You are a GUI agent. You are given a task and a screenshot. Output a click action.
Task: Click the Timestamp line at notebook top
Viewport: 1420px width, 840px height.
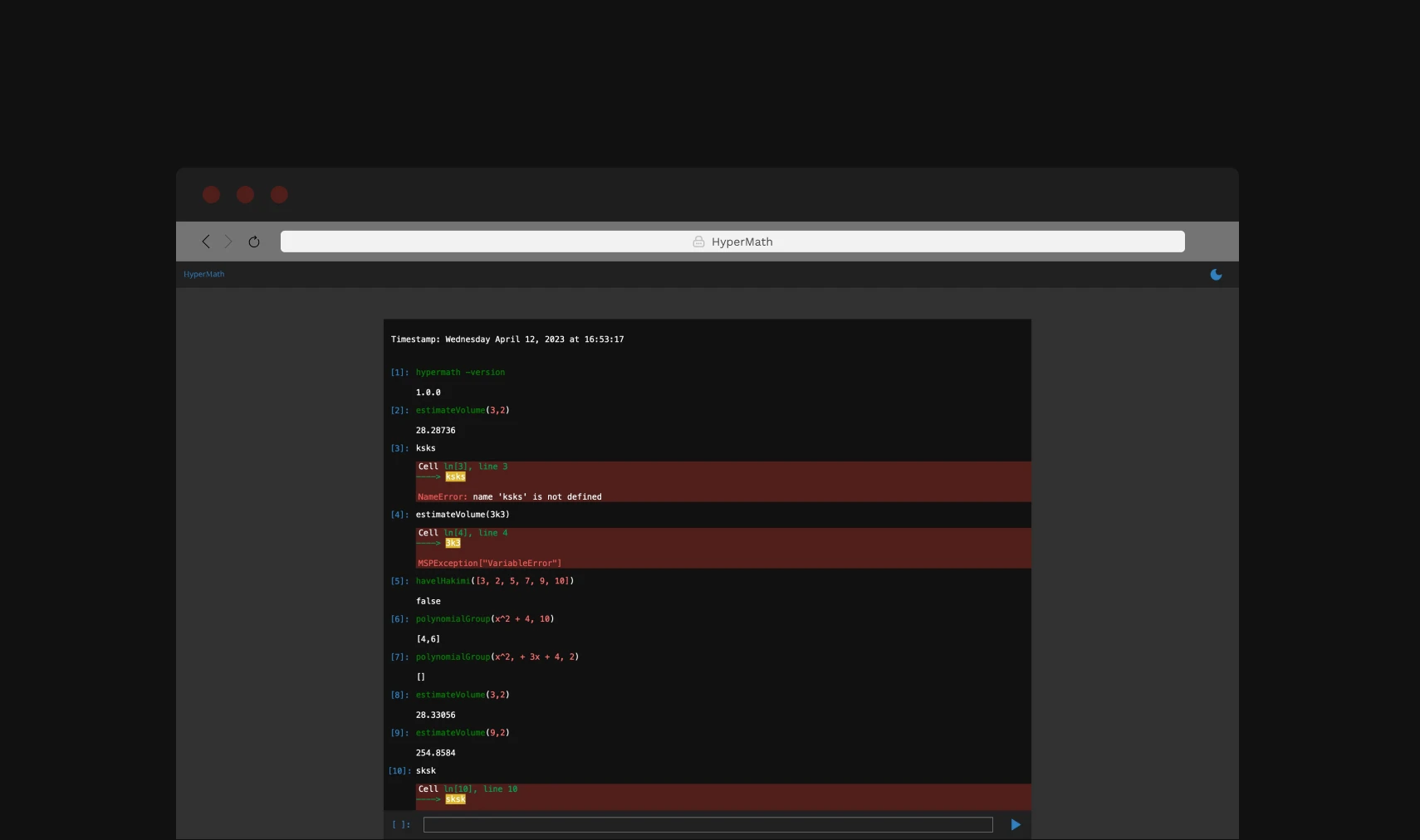pos(507,339)
